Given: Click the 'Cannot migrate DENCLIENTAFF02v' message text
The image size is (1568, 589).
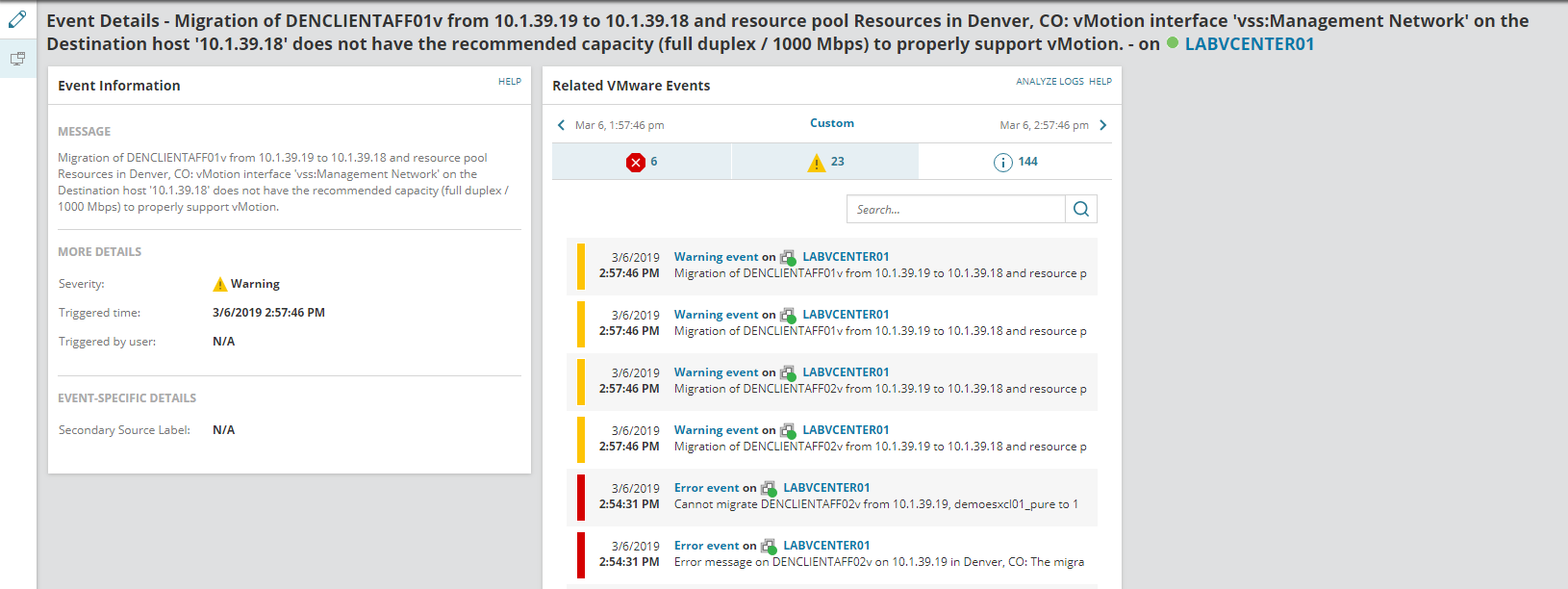Looking at the screenshot, I should pos(876,504).
